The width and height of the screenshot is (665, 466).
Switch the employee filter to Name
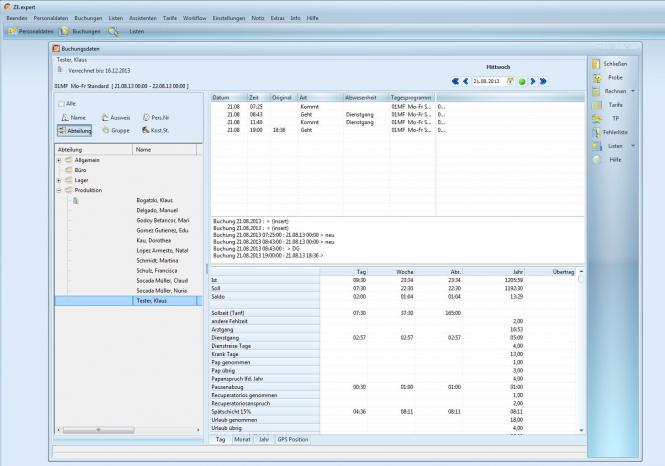click(x=72, y=117)
